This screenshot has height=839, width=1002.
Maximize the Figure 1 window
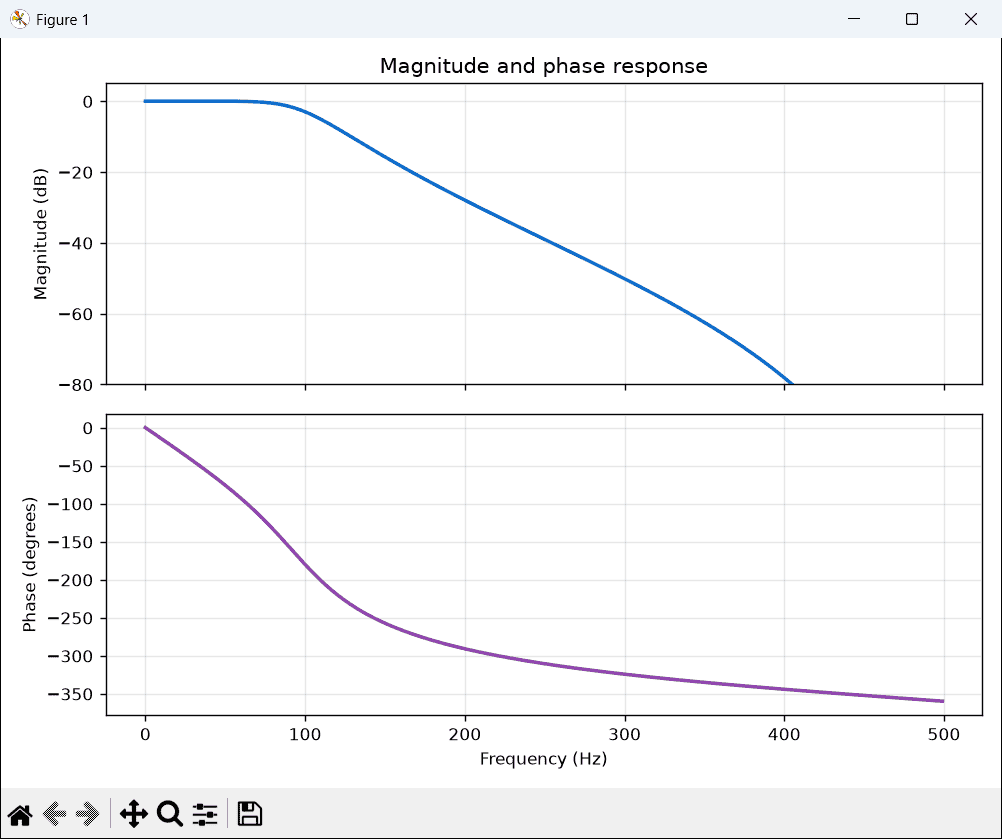point(912,19)
